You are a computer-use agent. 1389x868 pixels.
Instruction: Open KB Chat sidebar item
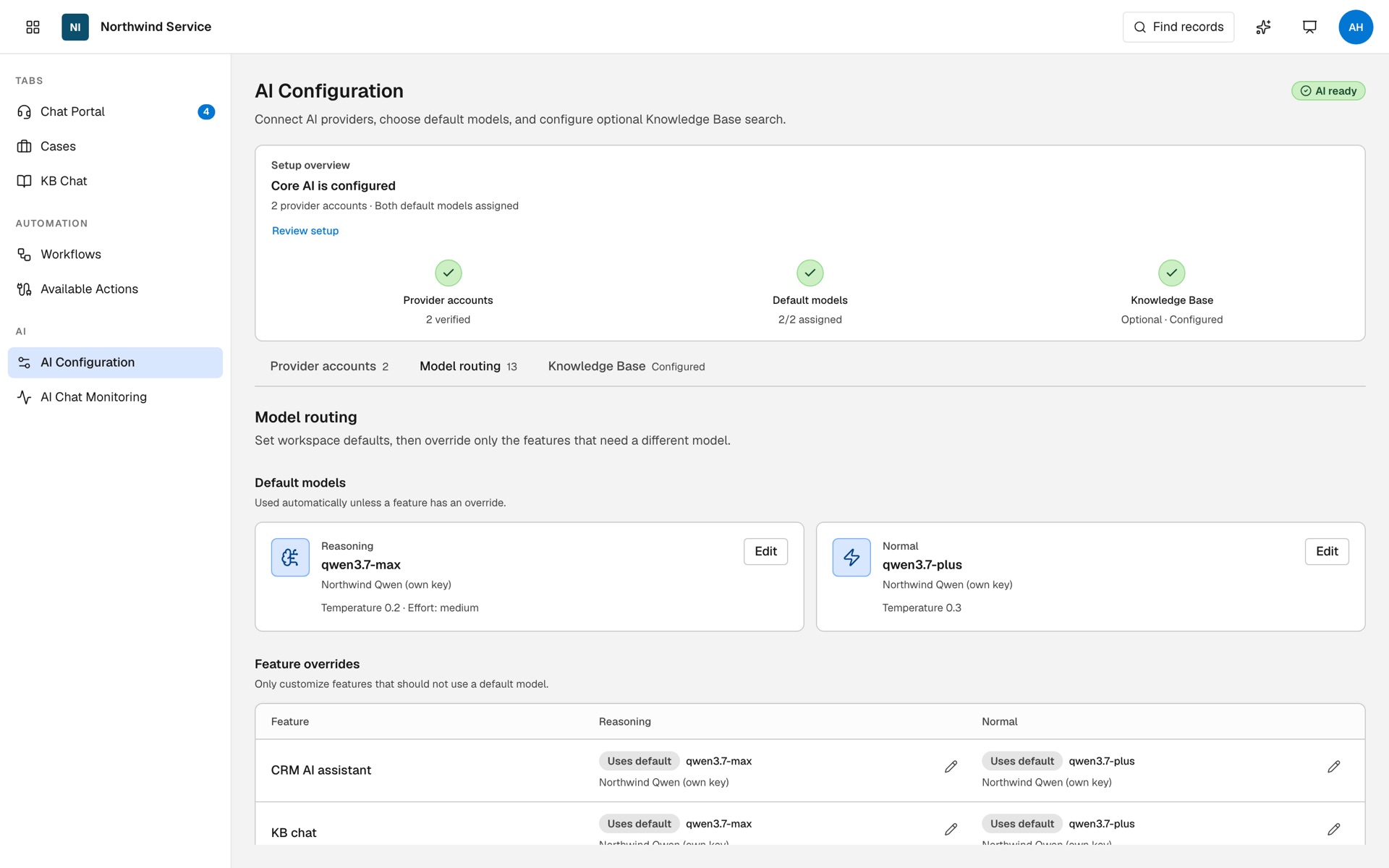click(115, 181)
